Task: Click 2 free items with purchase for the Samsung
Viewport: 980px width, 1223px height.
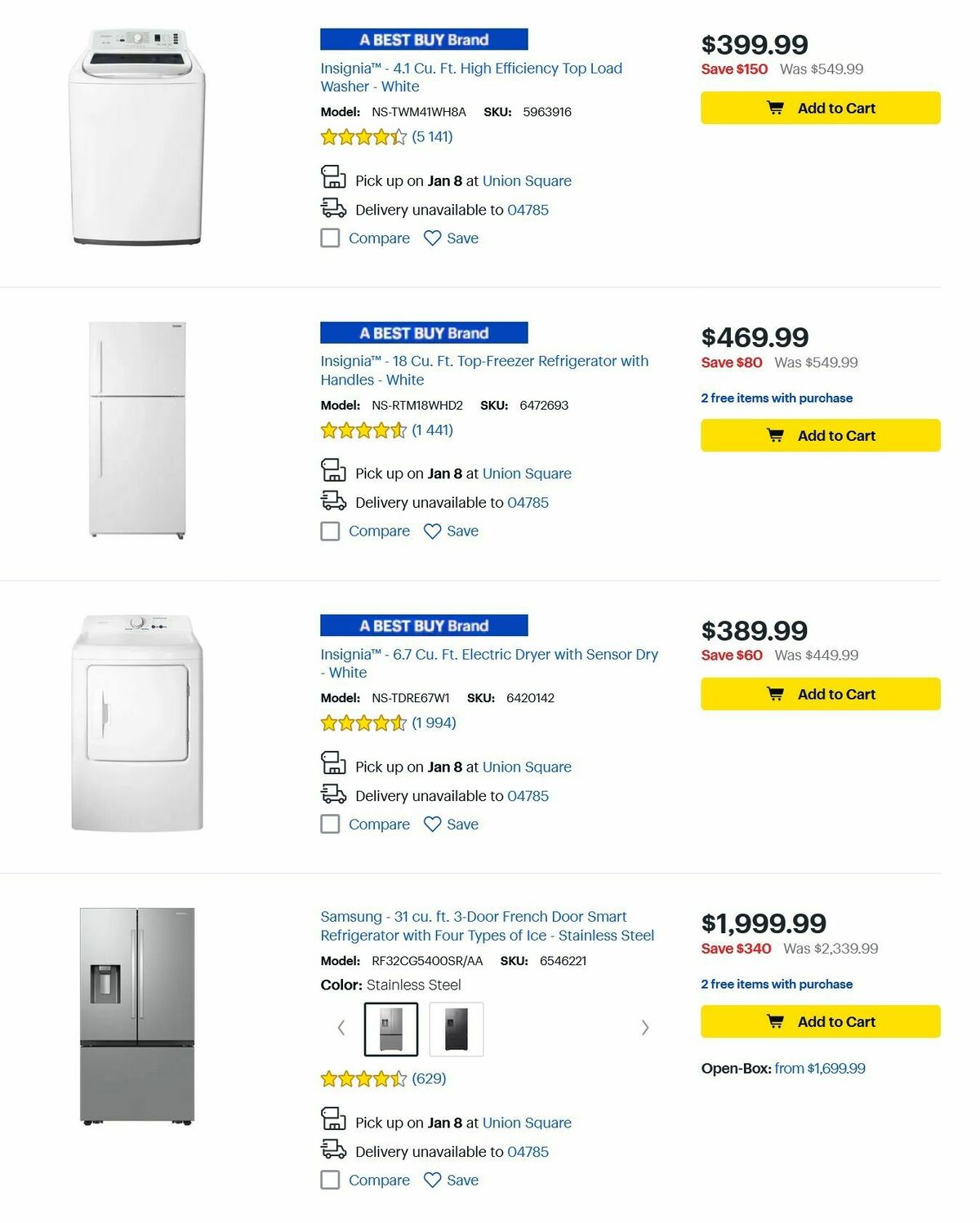Action: click(776, 984)
